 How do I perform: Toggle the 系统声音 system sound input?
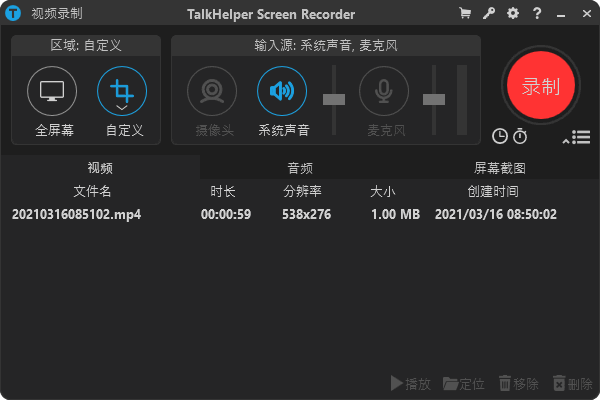[282, 92]
